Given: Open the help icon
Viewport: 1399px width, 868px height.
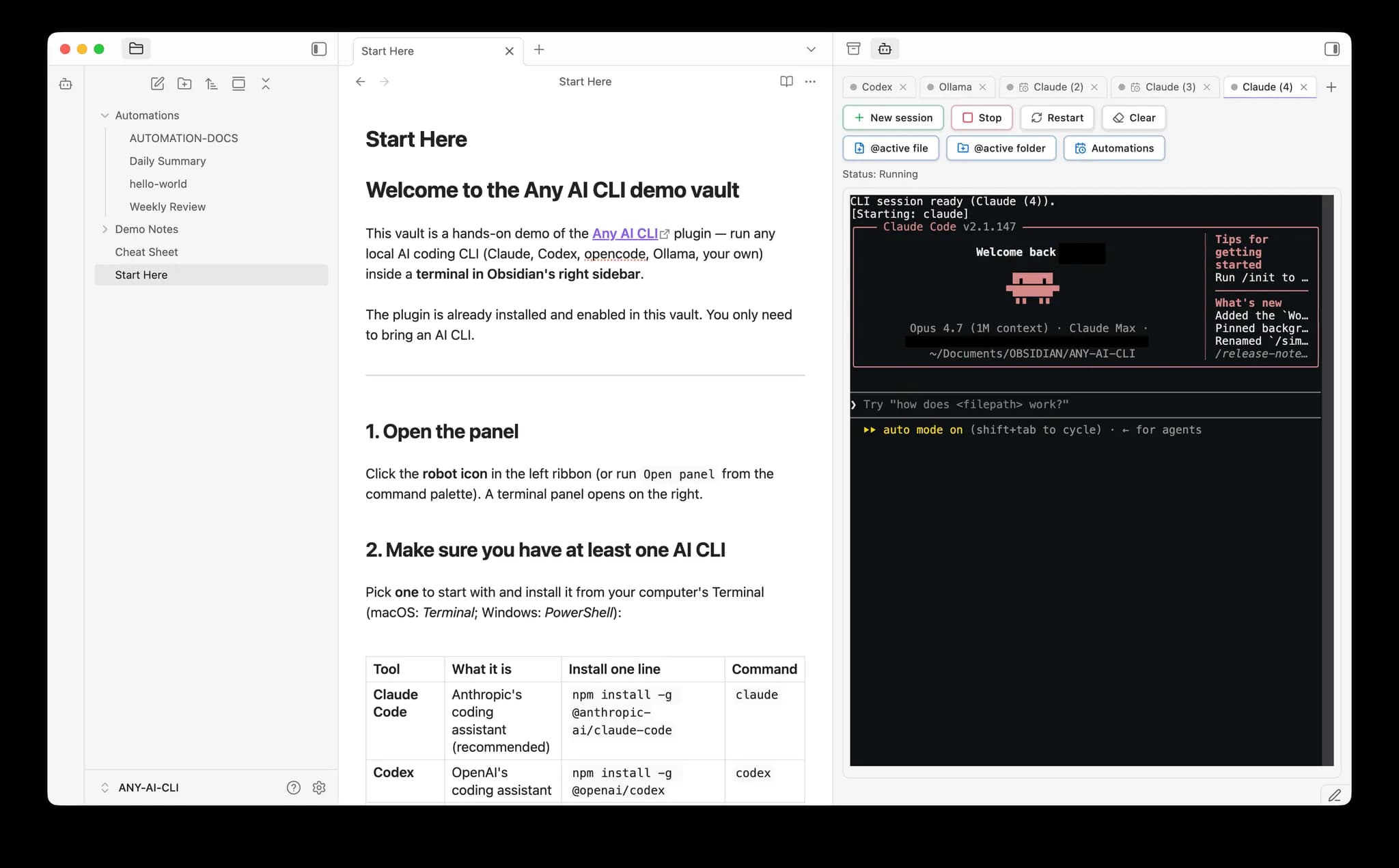Looking at the screenshot, I should coord(294,787).
